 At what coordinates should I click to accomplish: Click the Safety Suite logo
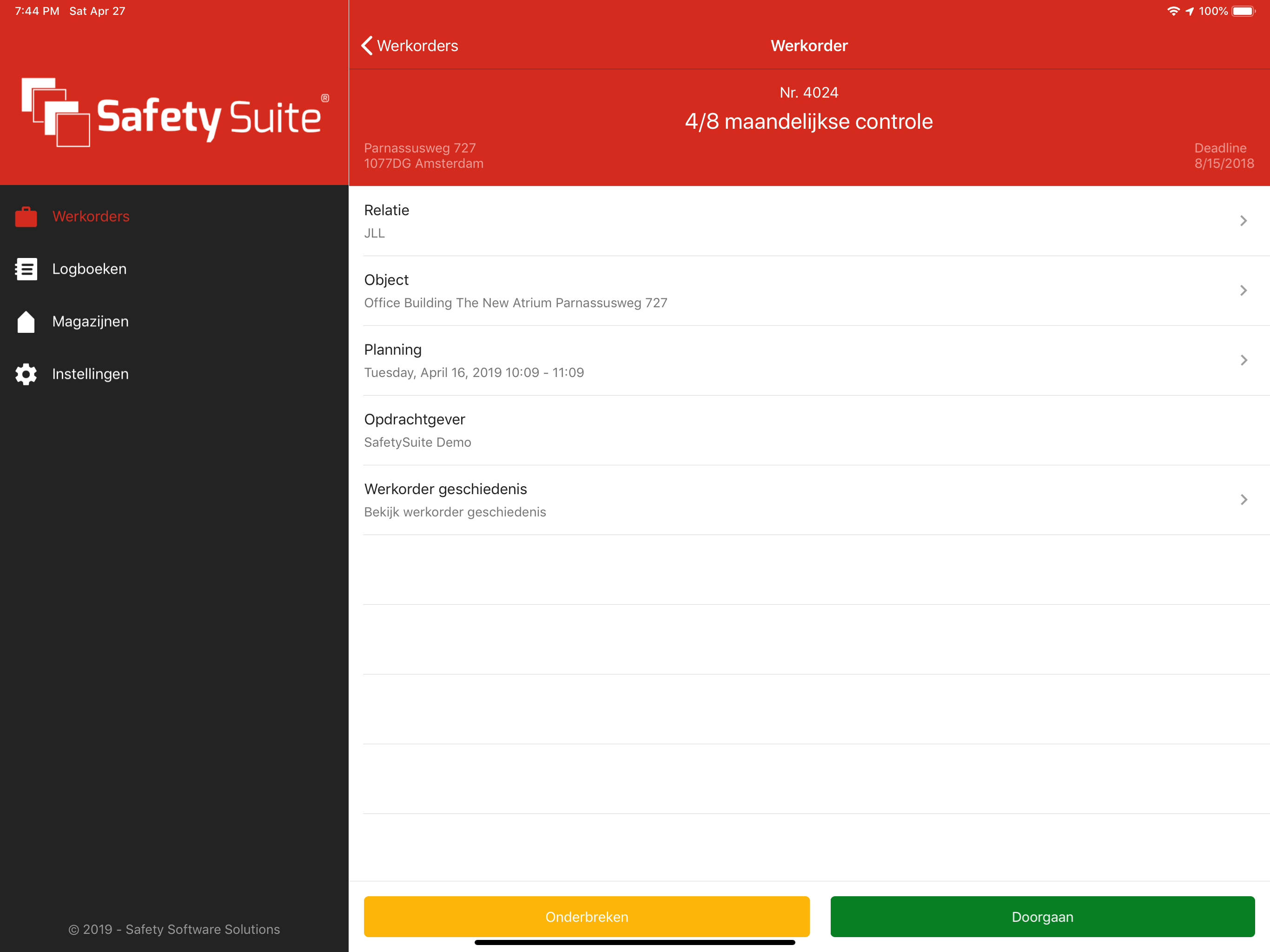click(174, 112)
